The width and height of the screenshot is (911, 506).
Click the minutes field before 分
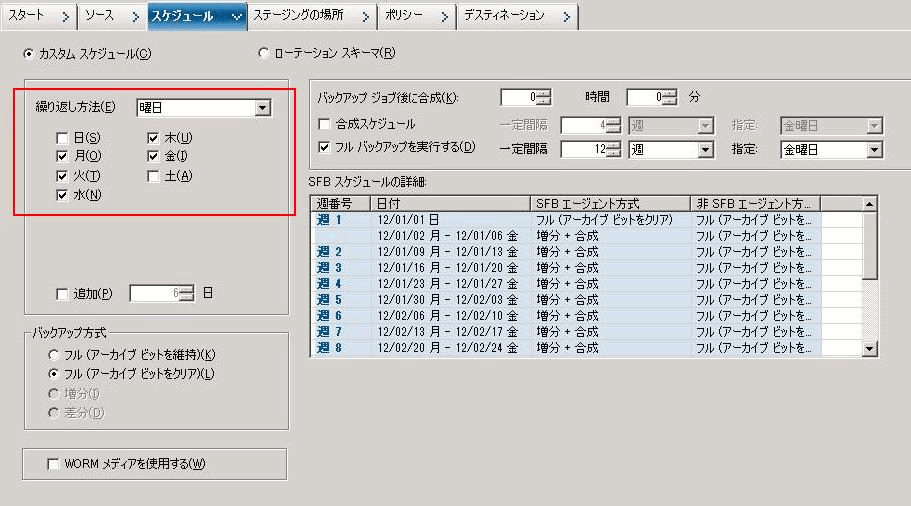(x=644, y=97)
